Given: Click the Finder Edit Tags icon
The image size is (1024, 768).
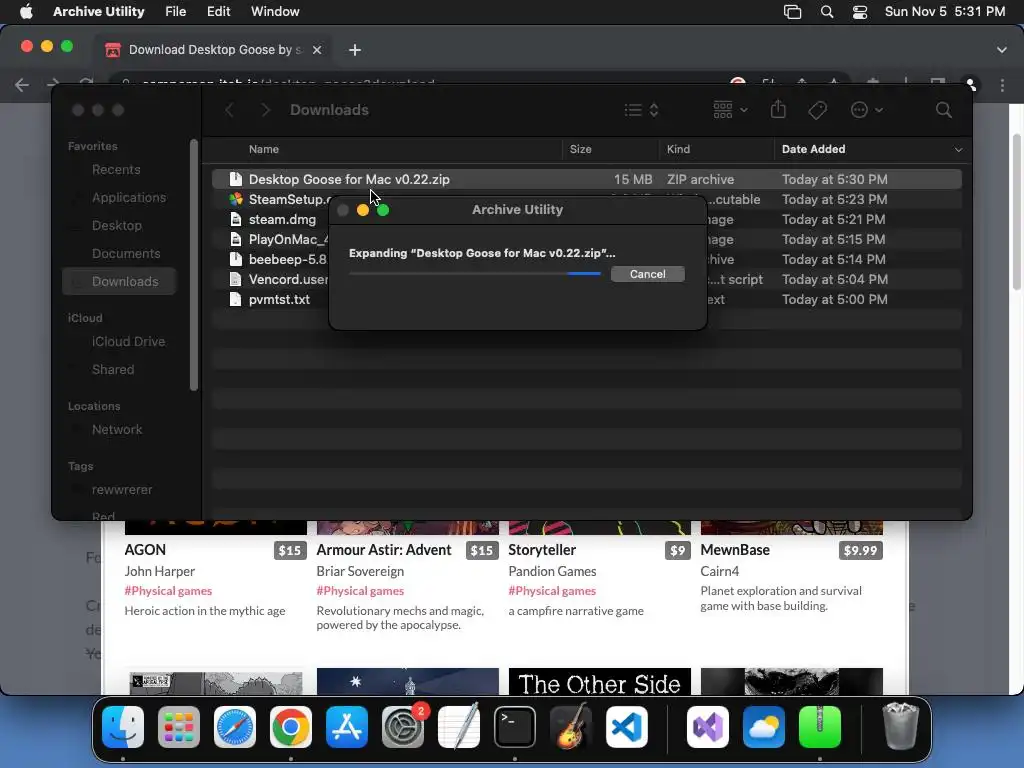Looking at the screenshot, I should pyautogui.click(x=817, y=110).
